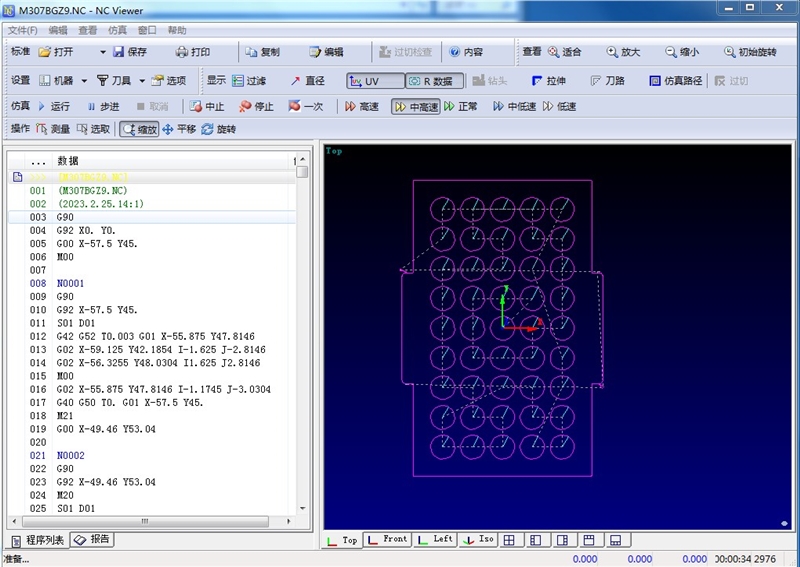Click the 打印 (Print) button
Viewport: 800px width, 567px height.
[x=192, y=52]
